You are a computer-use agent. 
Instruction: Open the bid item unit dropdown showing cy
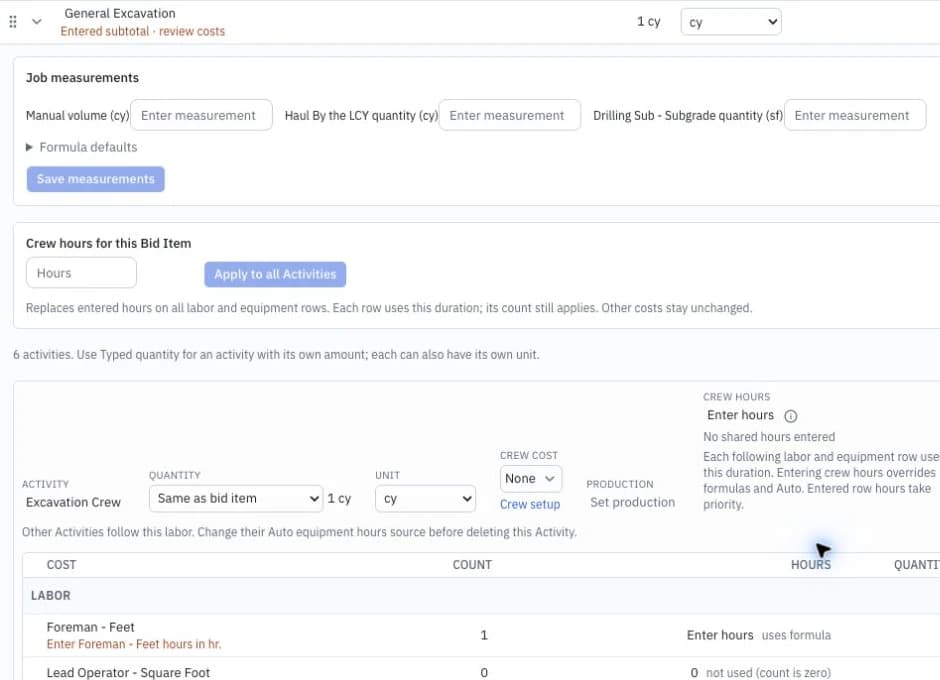tap(731, 22)
